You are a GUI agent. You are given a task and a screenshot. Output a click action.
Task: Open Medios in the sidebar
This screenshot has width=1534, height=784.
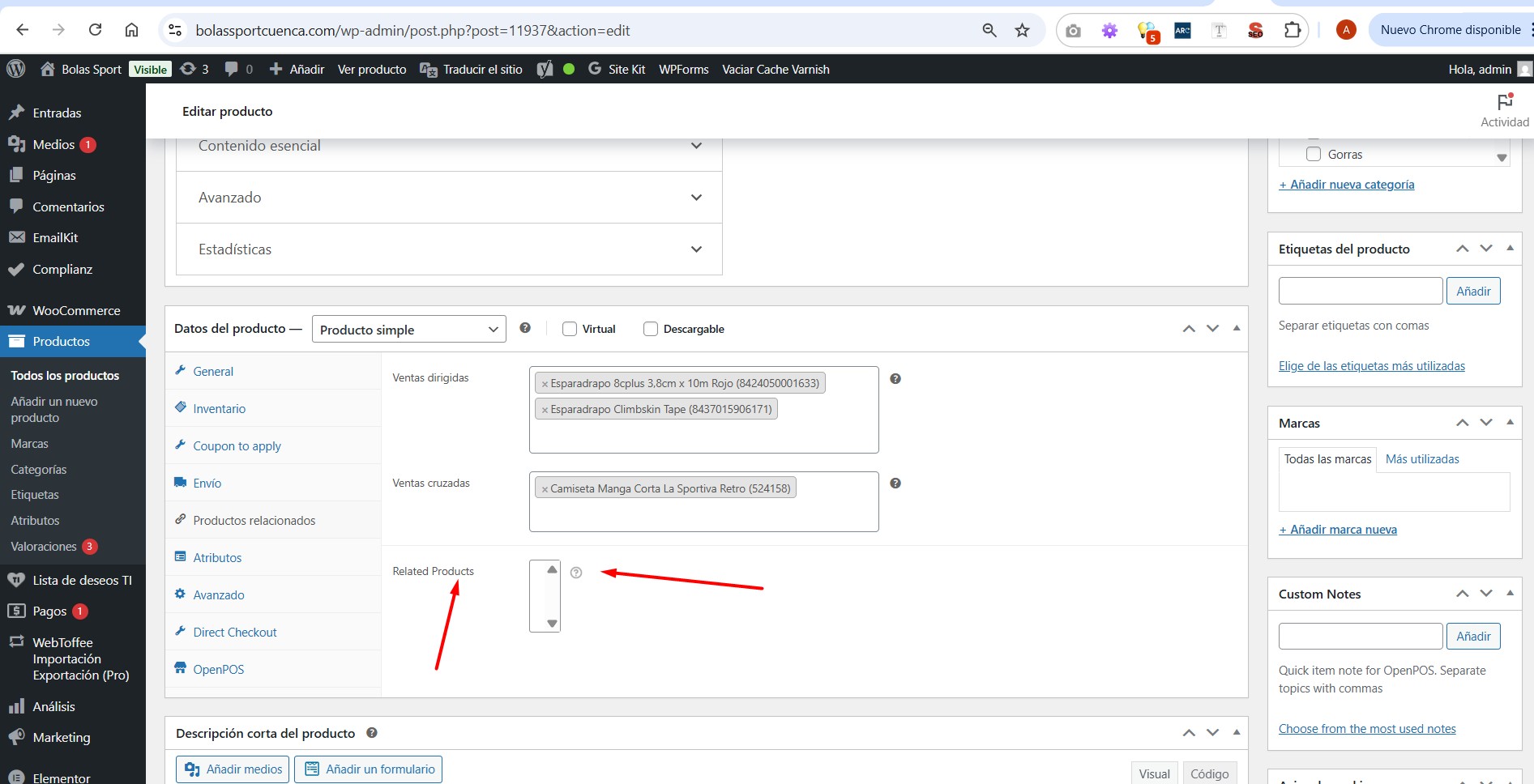point(53,144)
